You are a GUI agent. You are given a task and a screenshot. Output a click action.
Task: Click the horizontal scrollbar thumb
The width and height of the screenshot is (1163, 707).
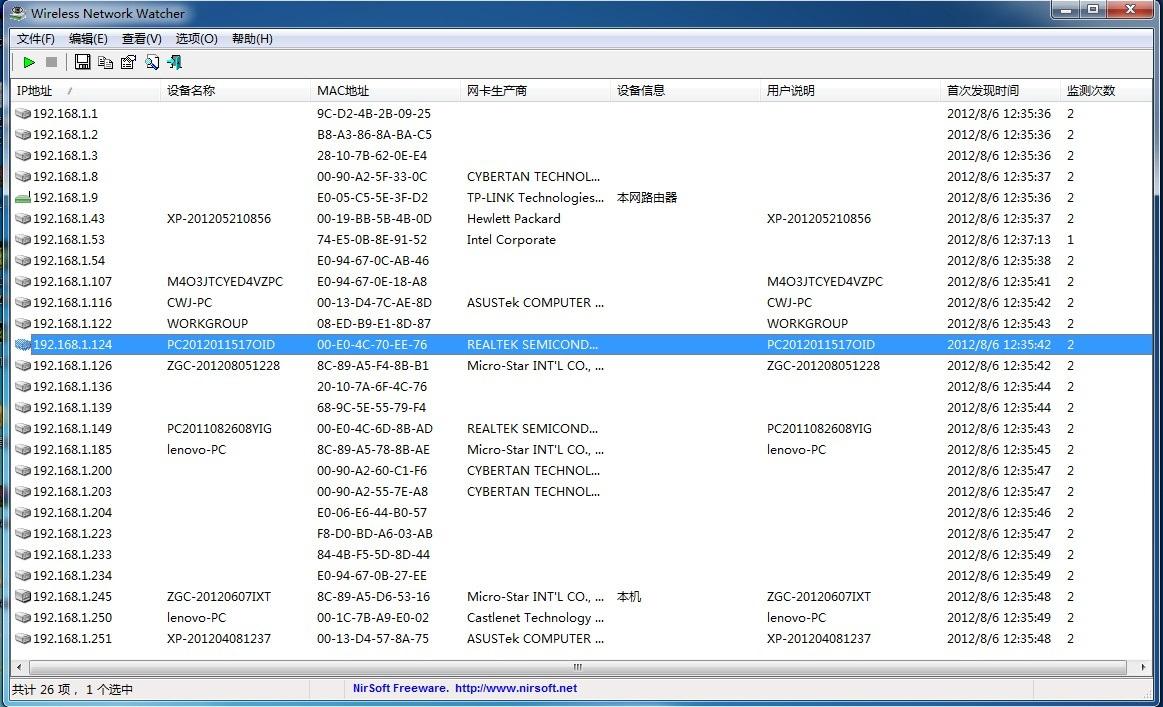[577, 667]
